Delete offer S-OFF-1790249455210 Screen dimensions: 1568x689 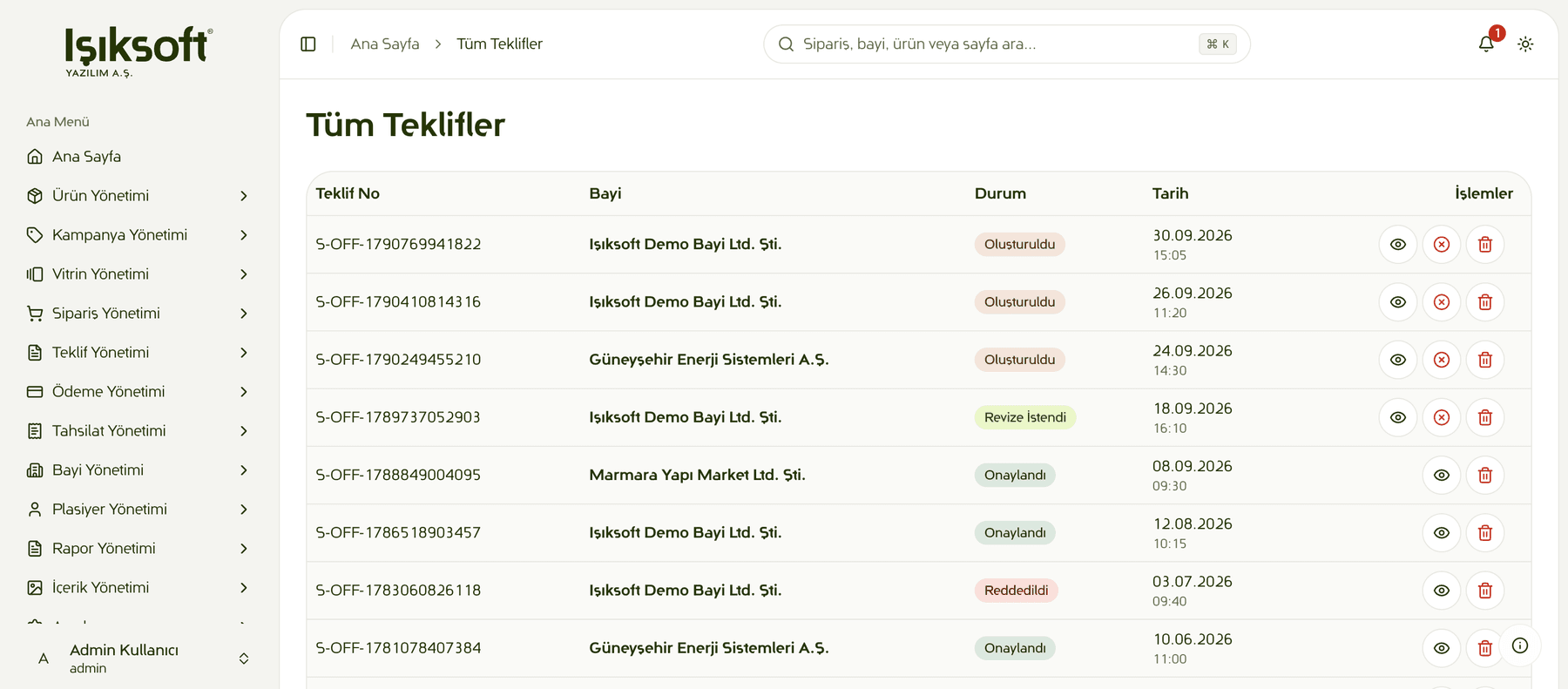click(1485, 360)
